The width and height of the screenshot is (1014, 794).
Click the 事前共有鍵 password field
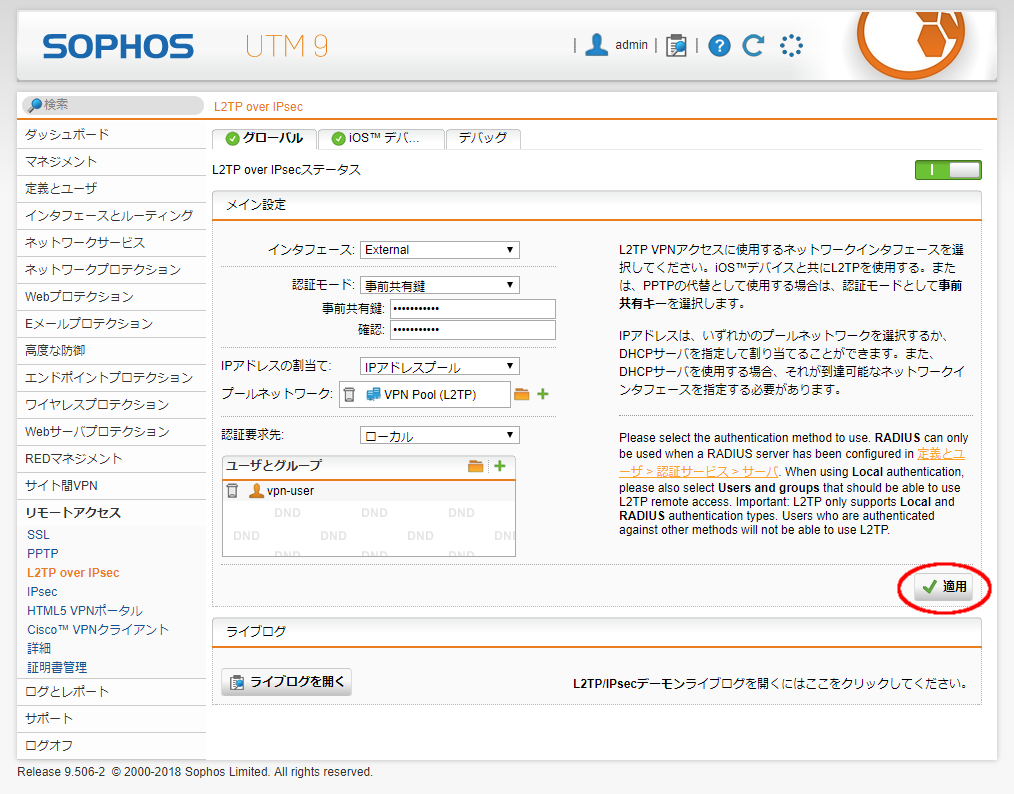[x=472, y=309]
